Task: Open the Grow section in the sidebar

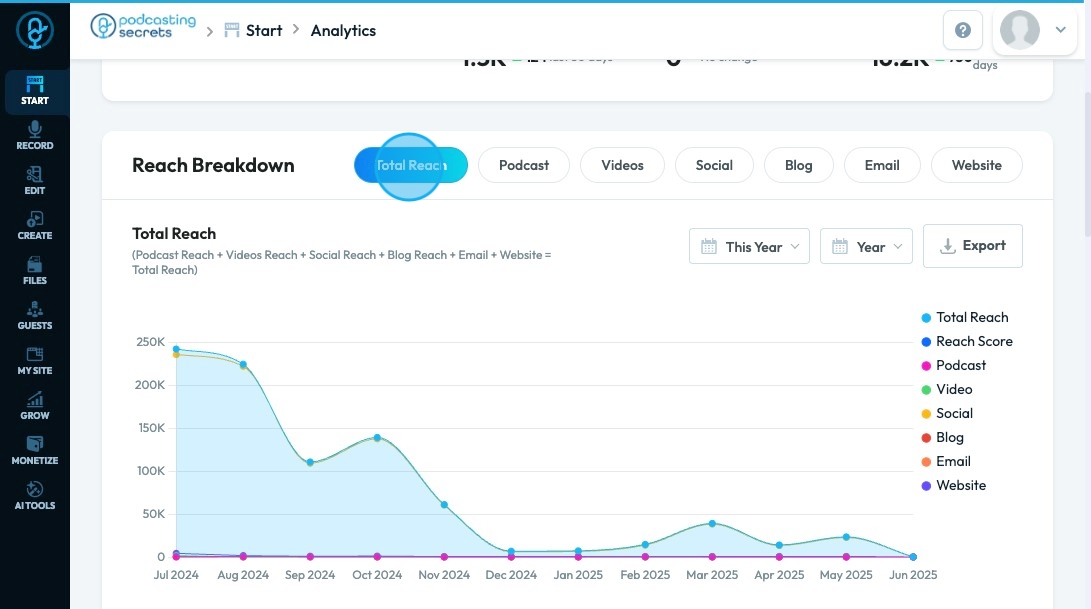Action: point(35,406)
